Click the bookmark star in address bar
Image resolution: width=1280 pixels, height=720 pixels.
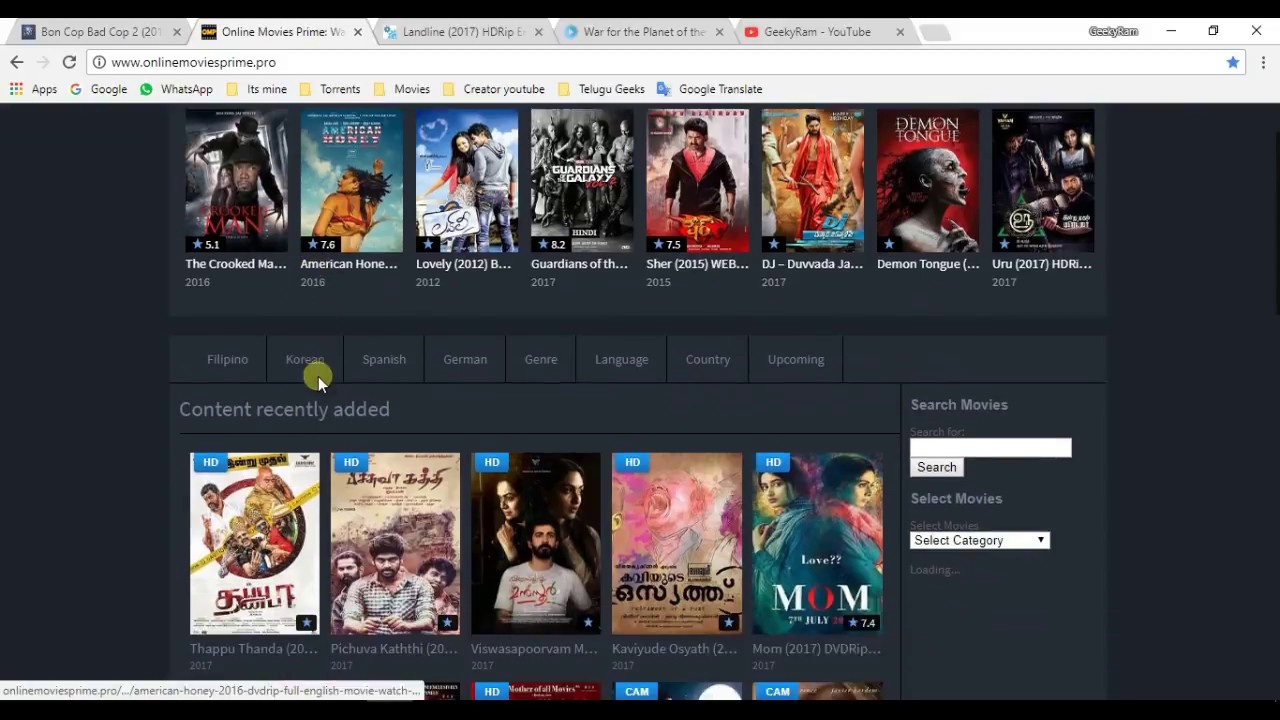(1233, 62)
